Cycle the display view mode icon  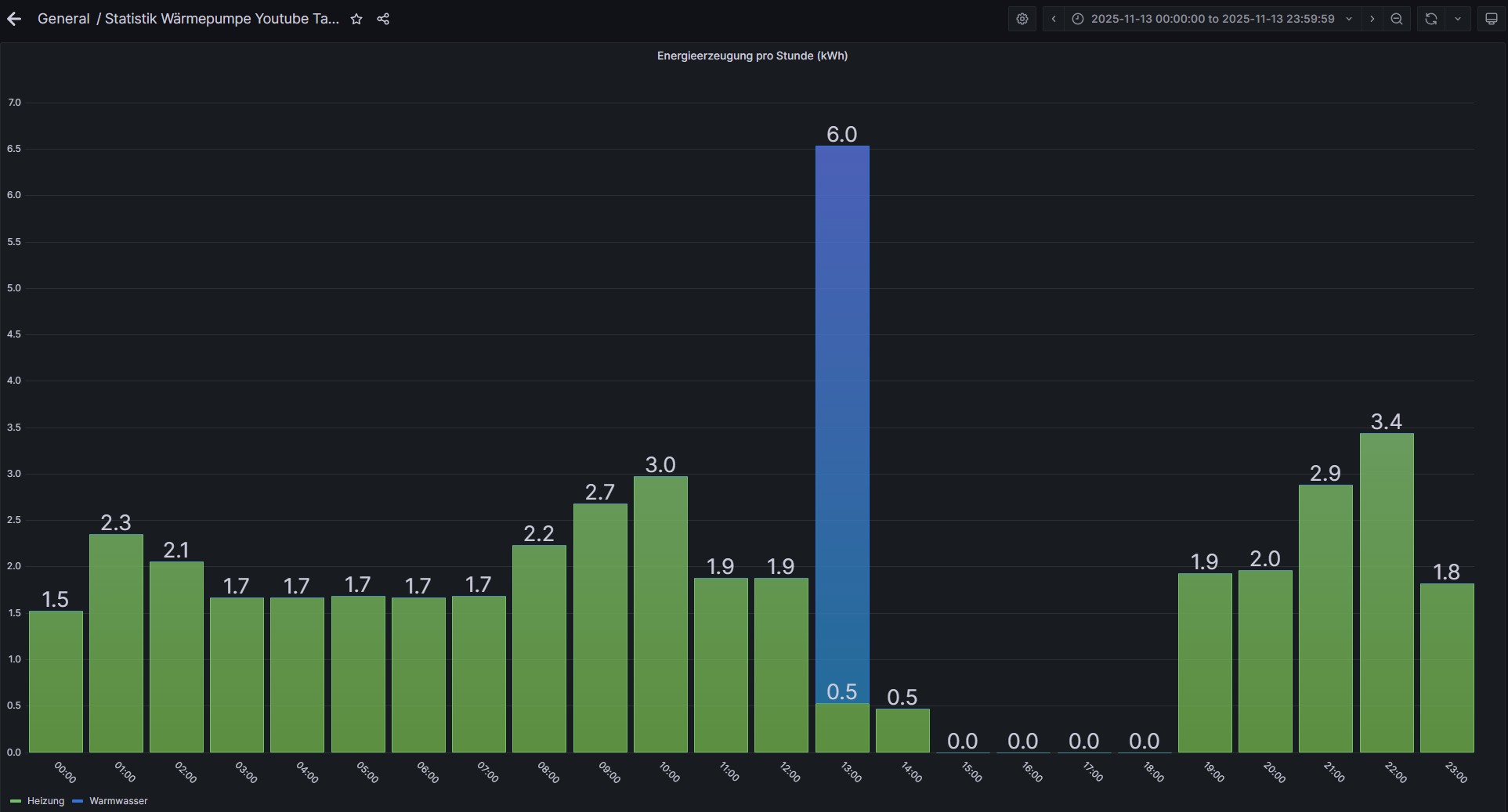click(1492, 19)
